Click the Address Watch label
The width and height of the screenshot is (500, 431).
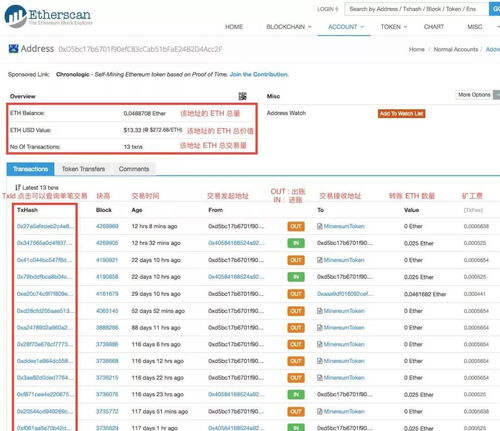pyautogui.click(x=286, y=113)
